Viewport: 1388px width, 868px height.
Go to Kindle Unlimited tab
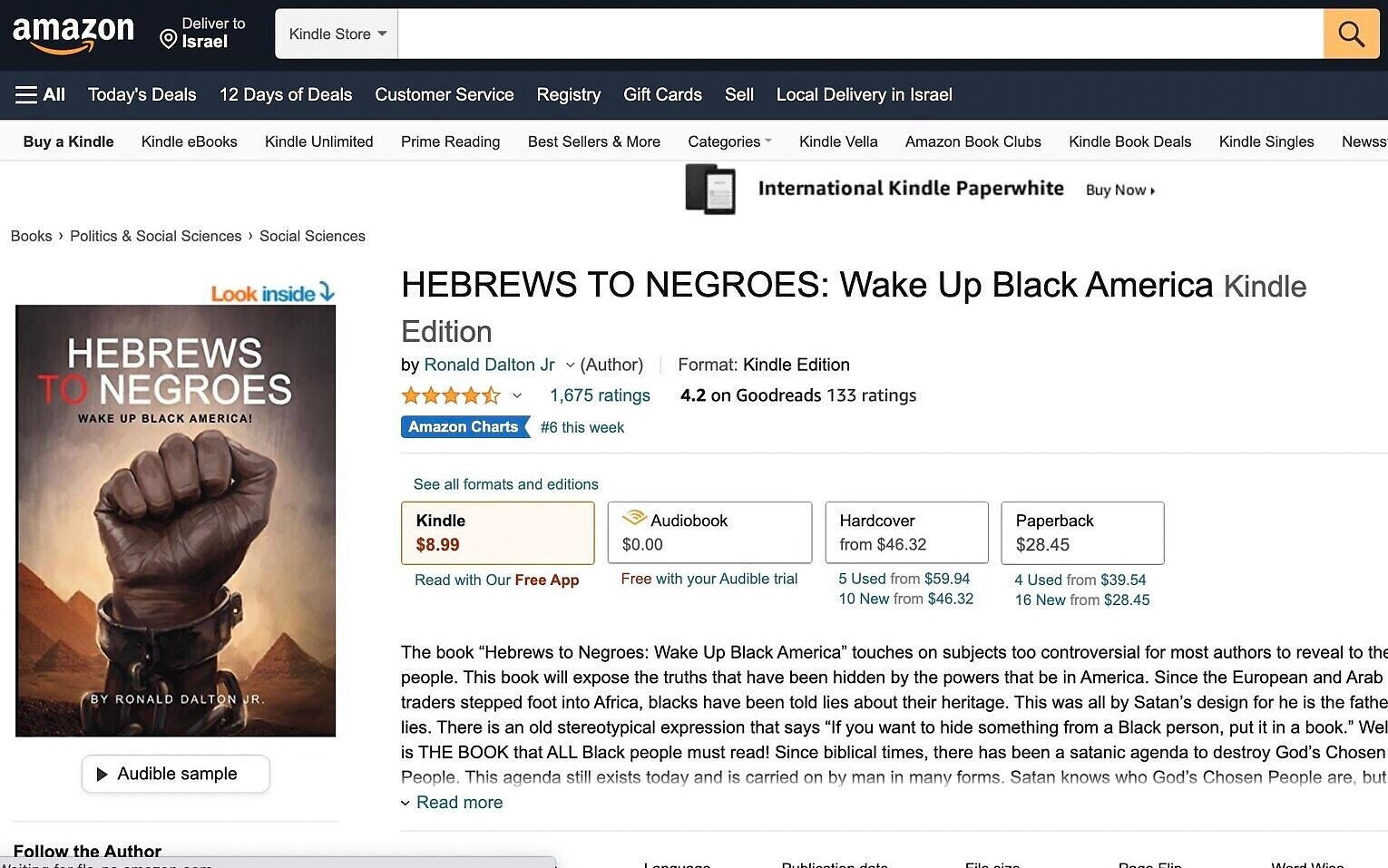click(319, 141)
